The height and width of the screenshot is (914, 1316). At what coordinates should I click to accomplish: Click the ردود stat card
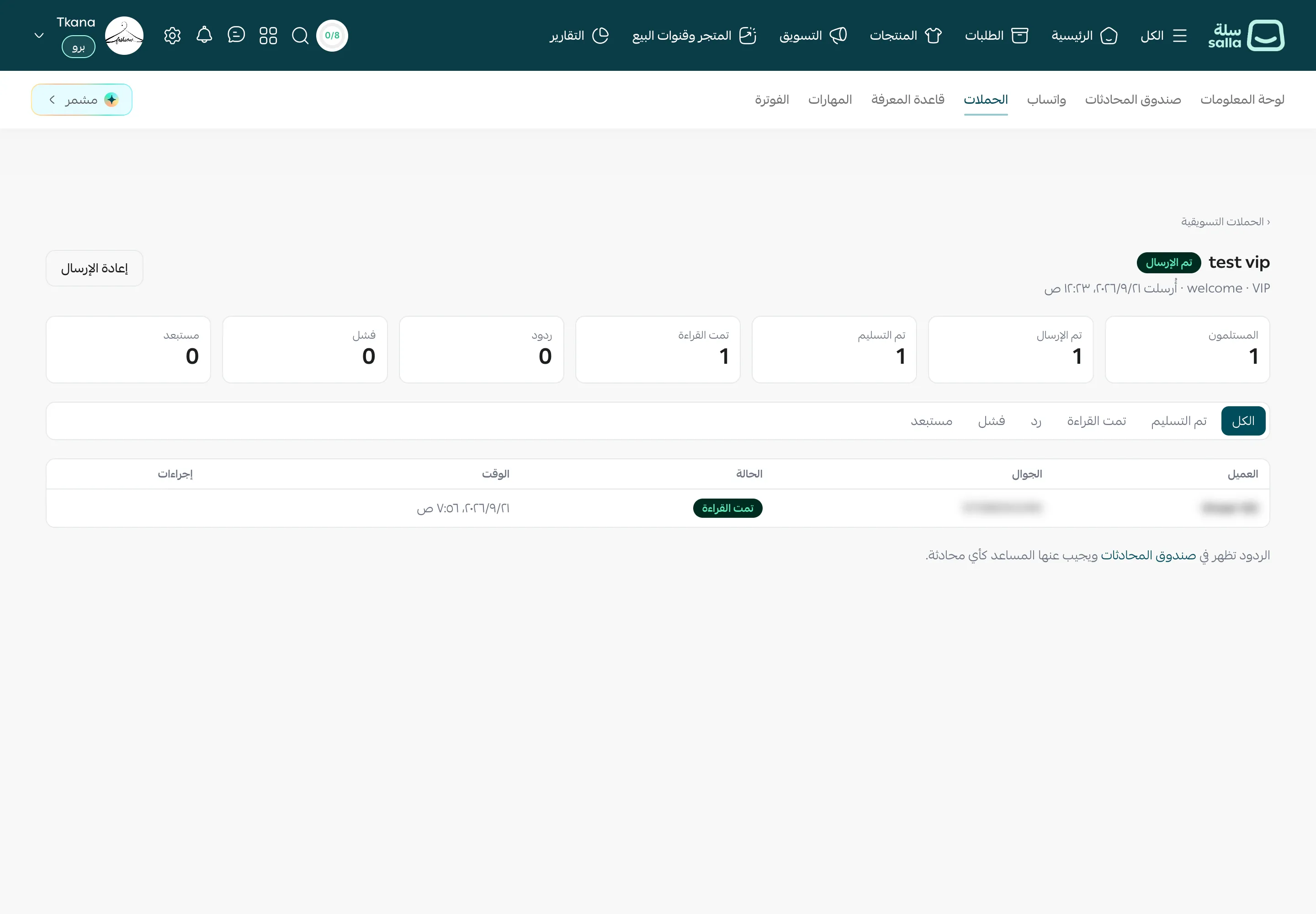482,349
